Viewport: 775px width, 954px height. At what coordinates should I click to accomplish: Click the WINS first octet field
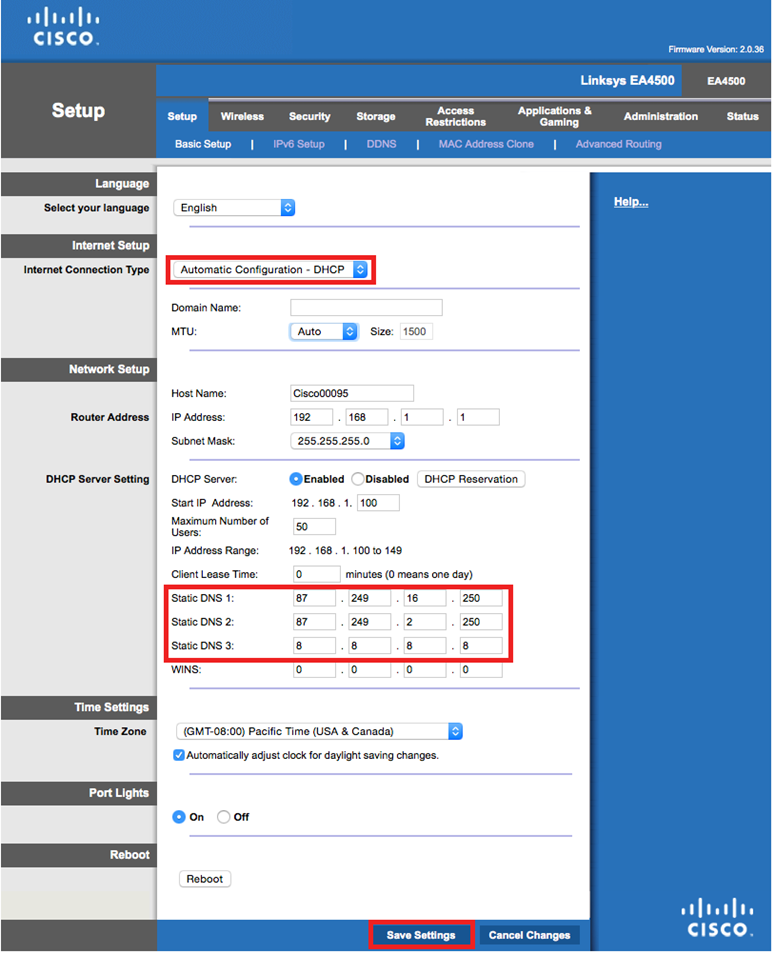pyautogui.click(x=315, y=670)
